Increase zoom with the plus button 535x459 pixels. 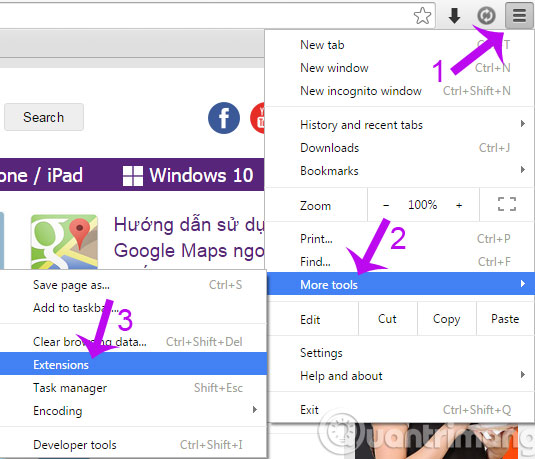[x=459, y=205]
